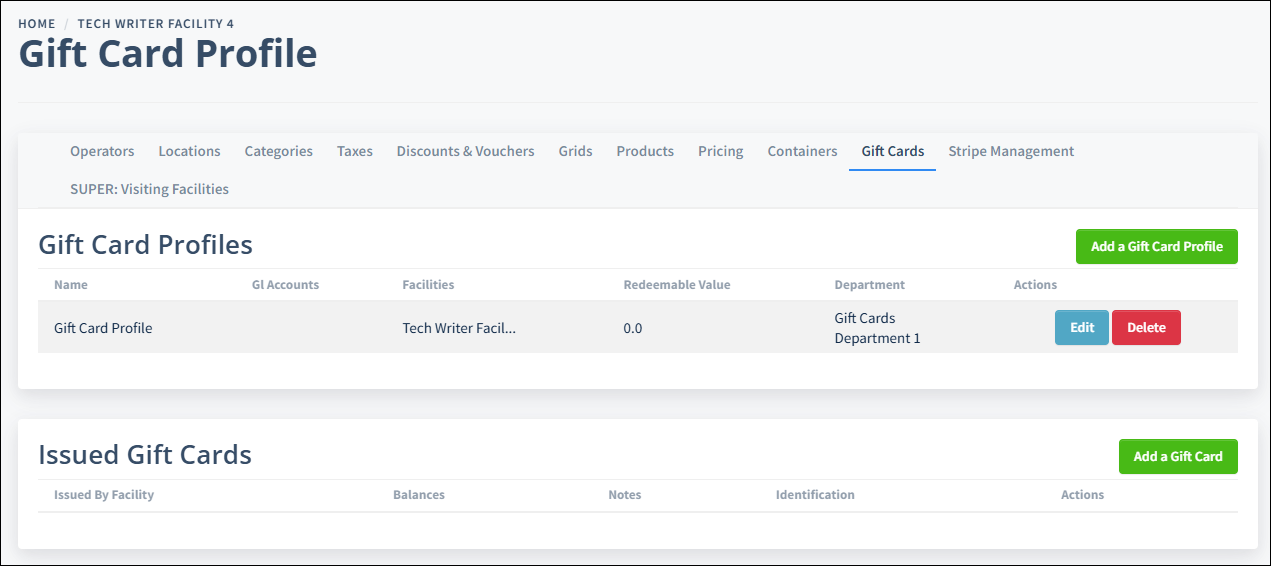1271x566 pixels.
Task: Click the Add a Gift Card Profile button
Action: pos(1156,247)
